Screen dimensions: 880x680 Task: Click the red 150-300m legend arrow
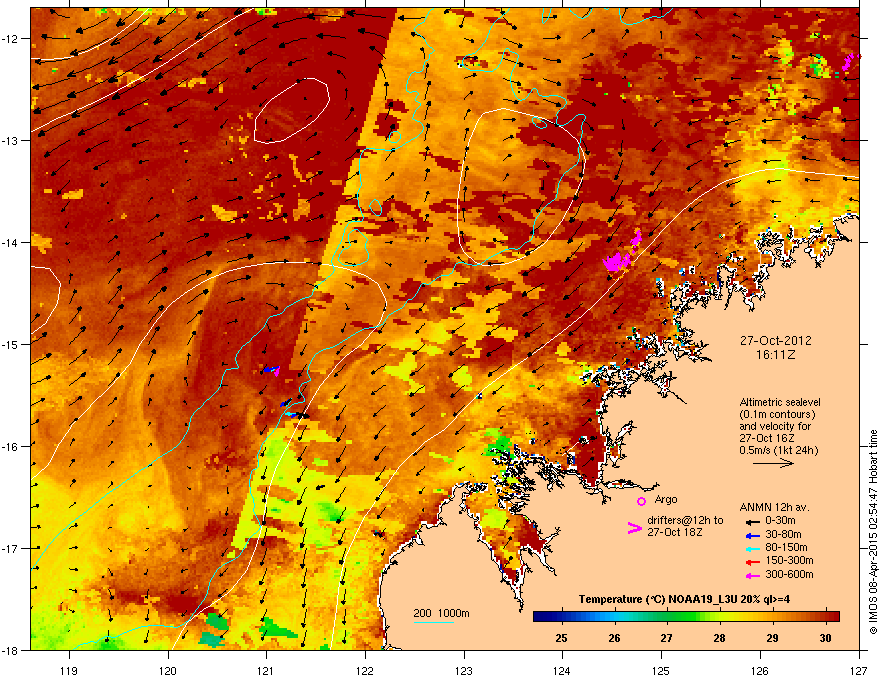[x=752, y=562]
